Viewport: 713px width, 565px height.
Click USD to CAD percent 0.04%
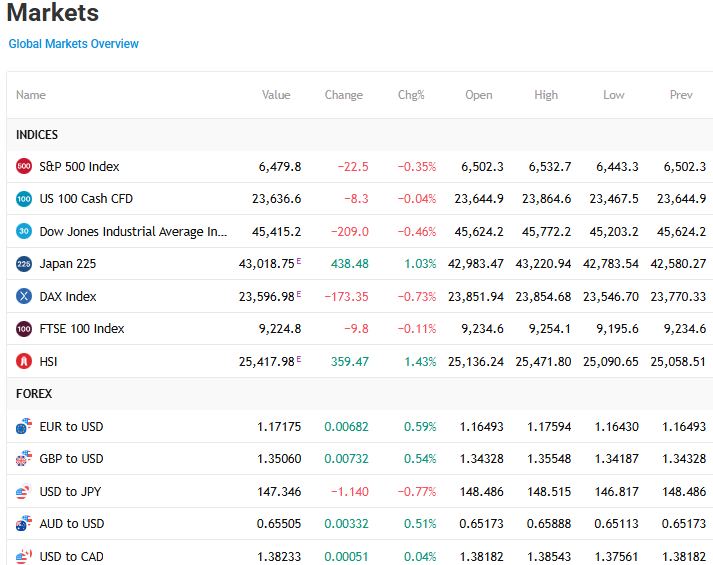point(420,557)
